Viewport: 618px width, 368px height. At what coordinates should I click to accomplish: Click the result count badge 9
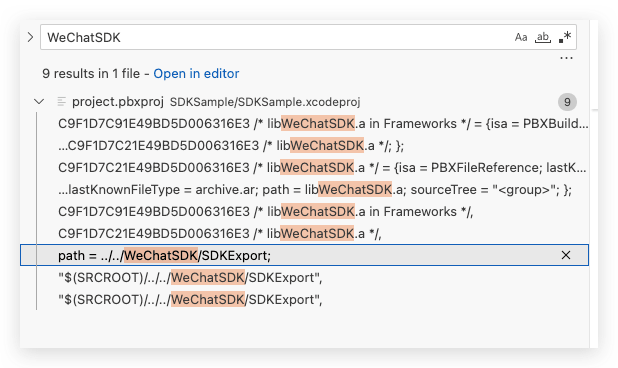(567, 102)
